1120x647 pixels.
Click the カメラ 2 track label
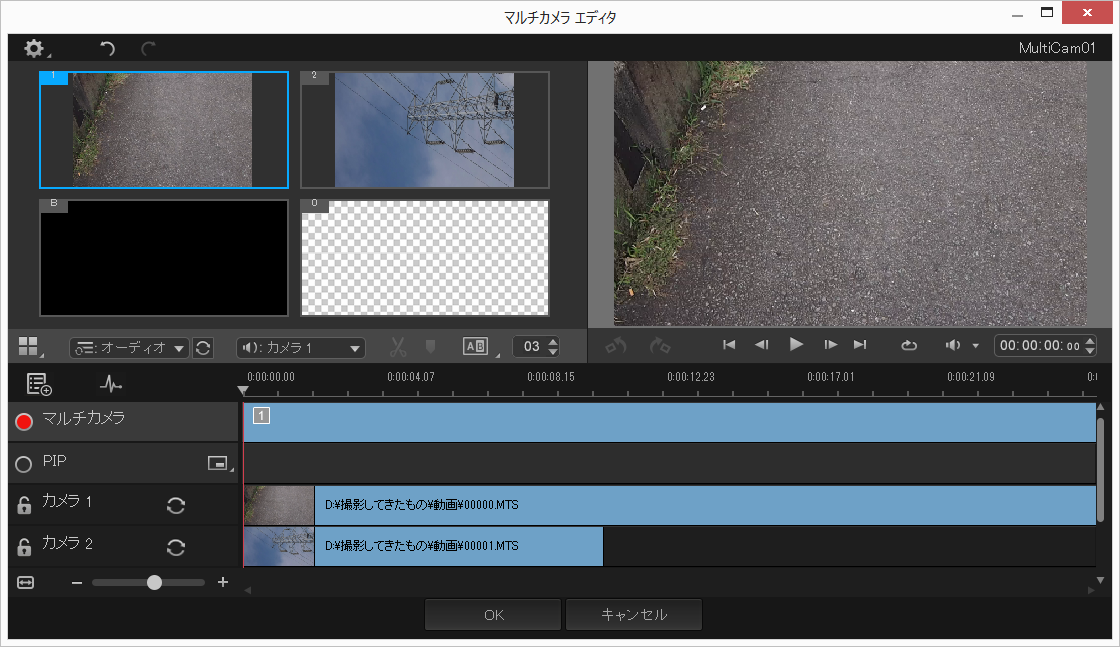(x=66, y=543)
